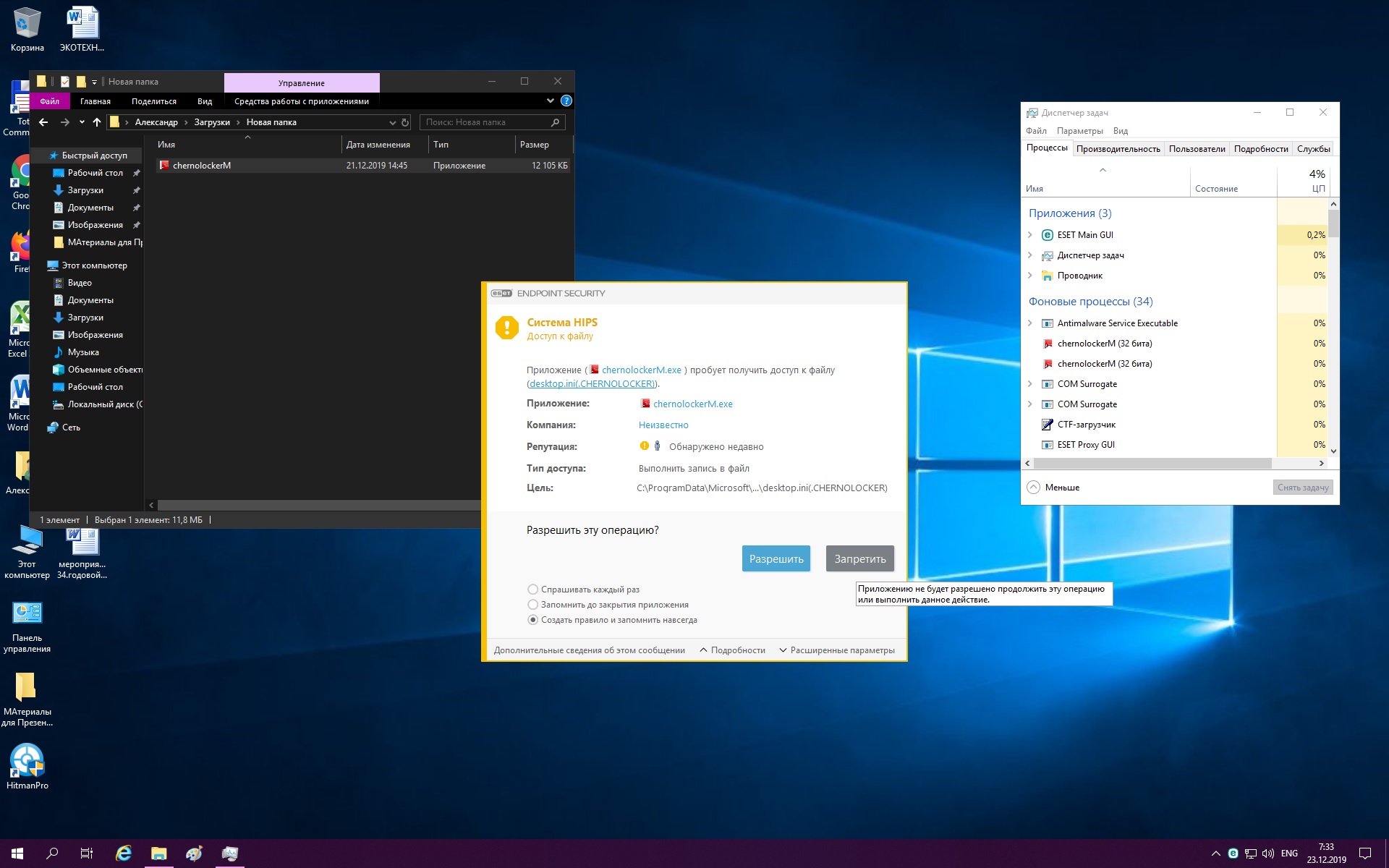The width and height of the screenshot is (1389, 868).
Task: Click Explorer search field 'Поиск: Новая папка'
Action: [485, 122]
